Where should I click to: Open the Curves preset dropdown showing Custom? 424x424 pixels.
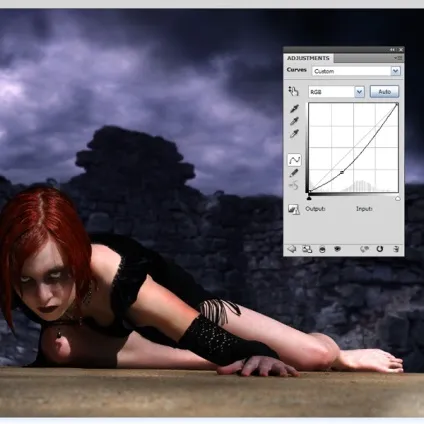[x=356, y=71]
